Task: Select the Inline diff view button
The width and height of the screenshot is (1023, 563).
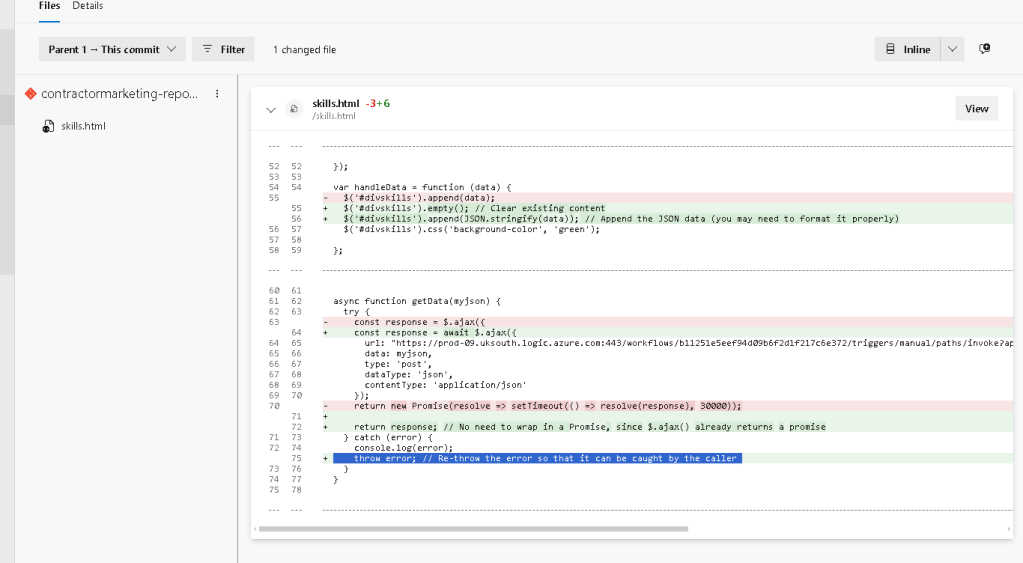Action: (908, 50)
